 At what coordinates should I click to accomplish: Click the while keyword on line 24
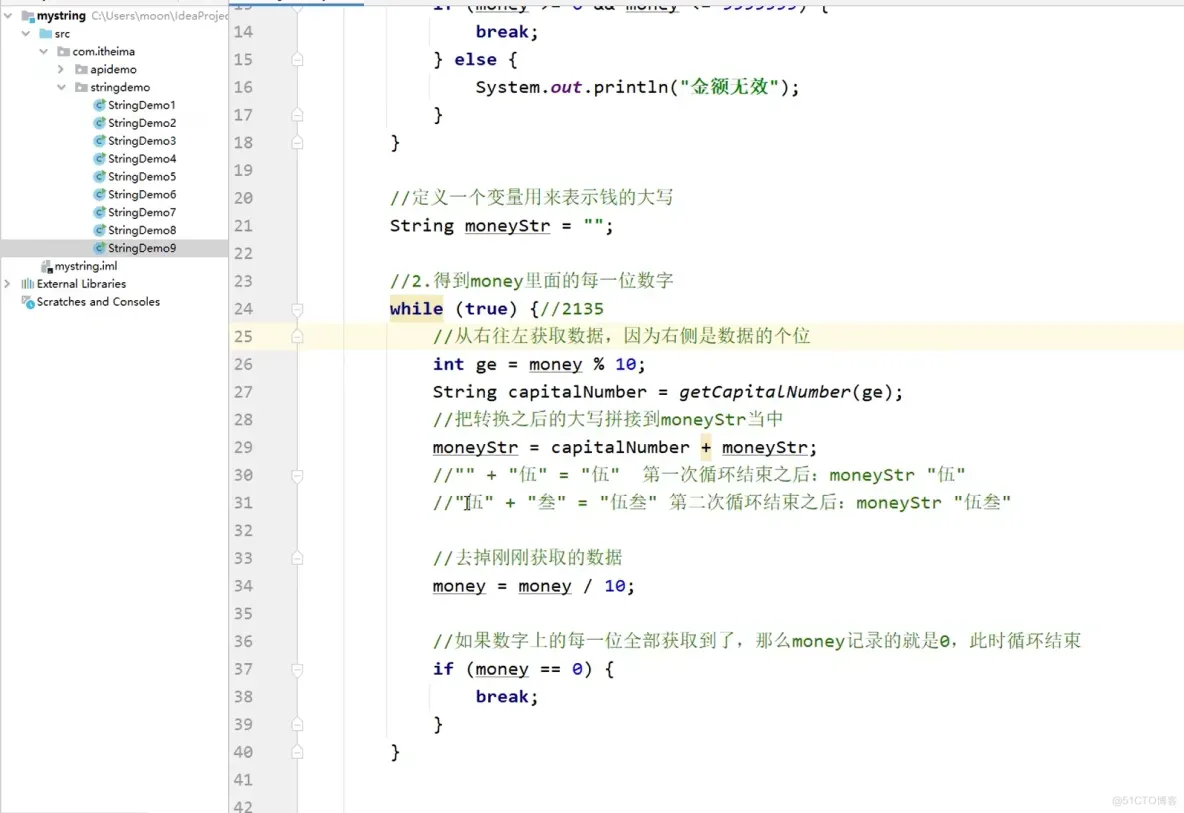[x=416, y=309]
